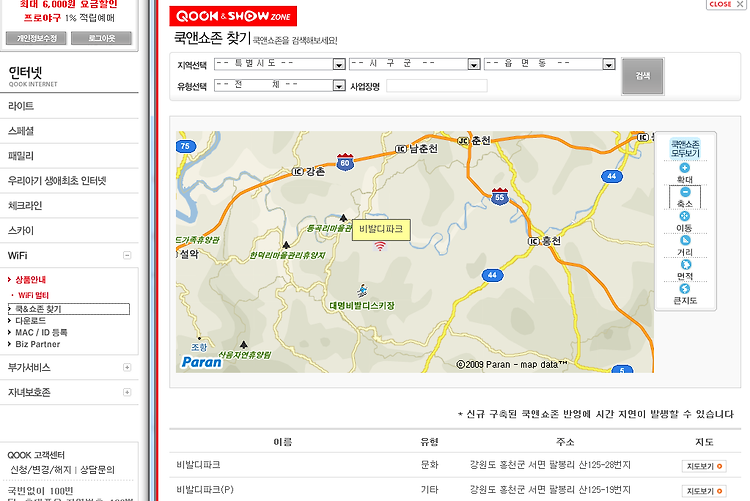Image resolution: width=750 pixels, height=501 pixels.
Task: Show all zones via 쿡앤쇼존 모두보기
Action: pyautogui.click(x=685, y=149)
